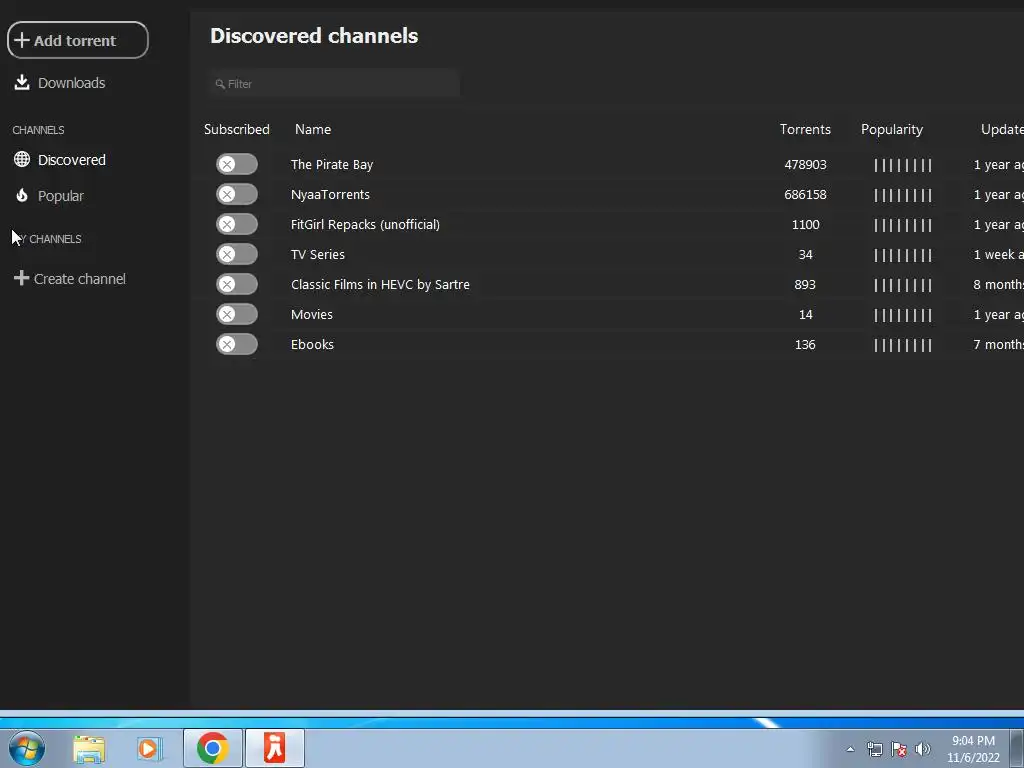Click the Ebooks popularity bars
1024x768 pixels.
pos(903,345)
